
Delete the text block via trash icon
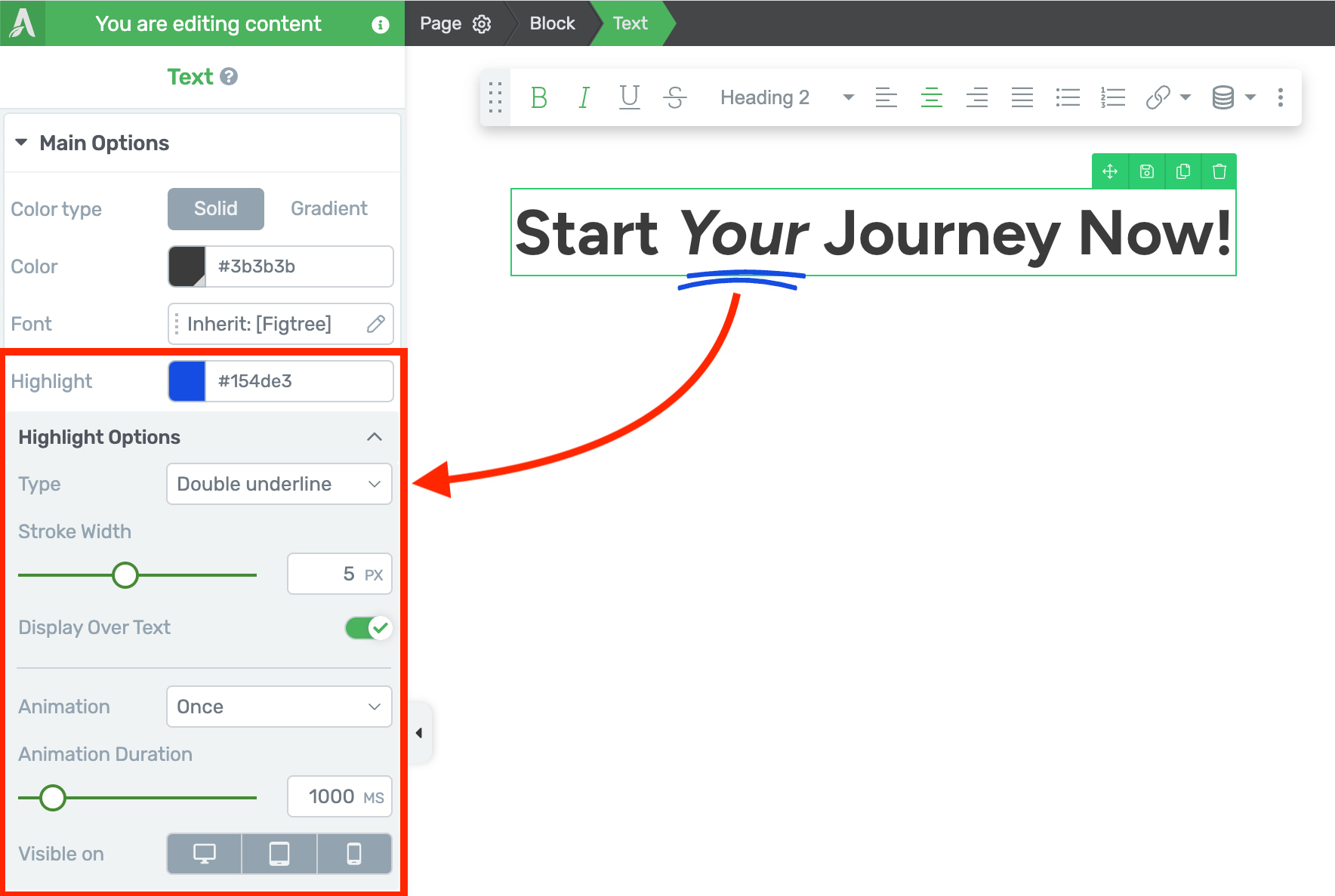click(x=1219, y=171)
